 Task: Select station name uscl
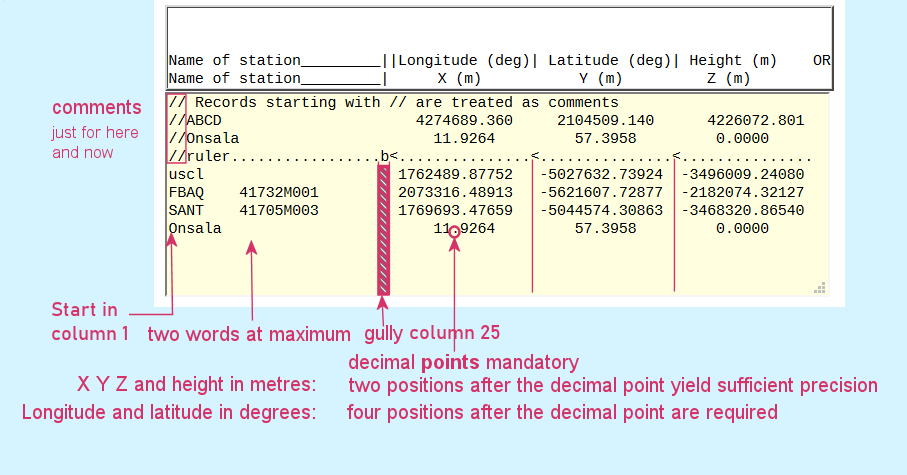pyautogui.click(x=186, y=174)
